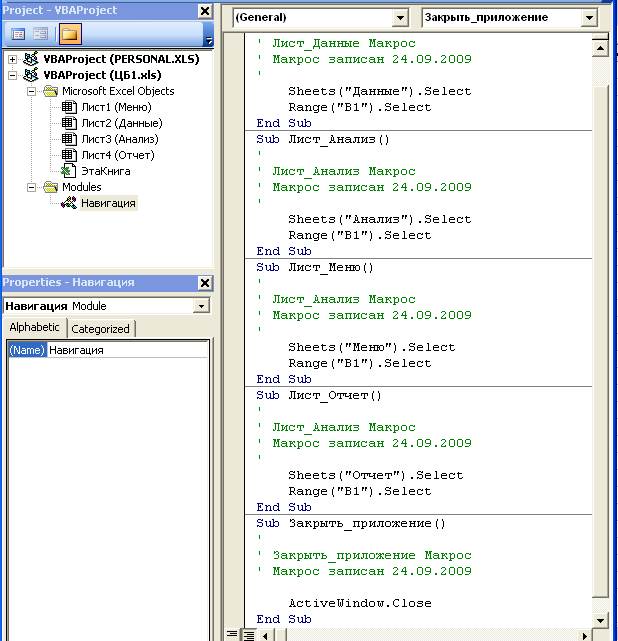The image size is (618, 641).
Task: Click the View Code icon in Project panel
Action: point(18,34)
